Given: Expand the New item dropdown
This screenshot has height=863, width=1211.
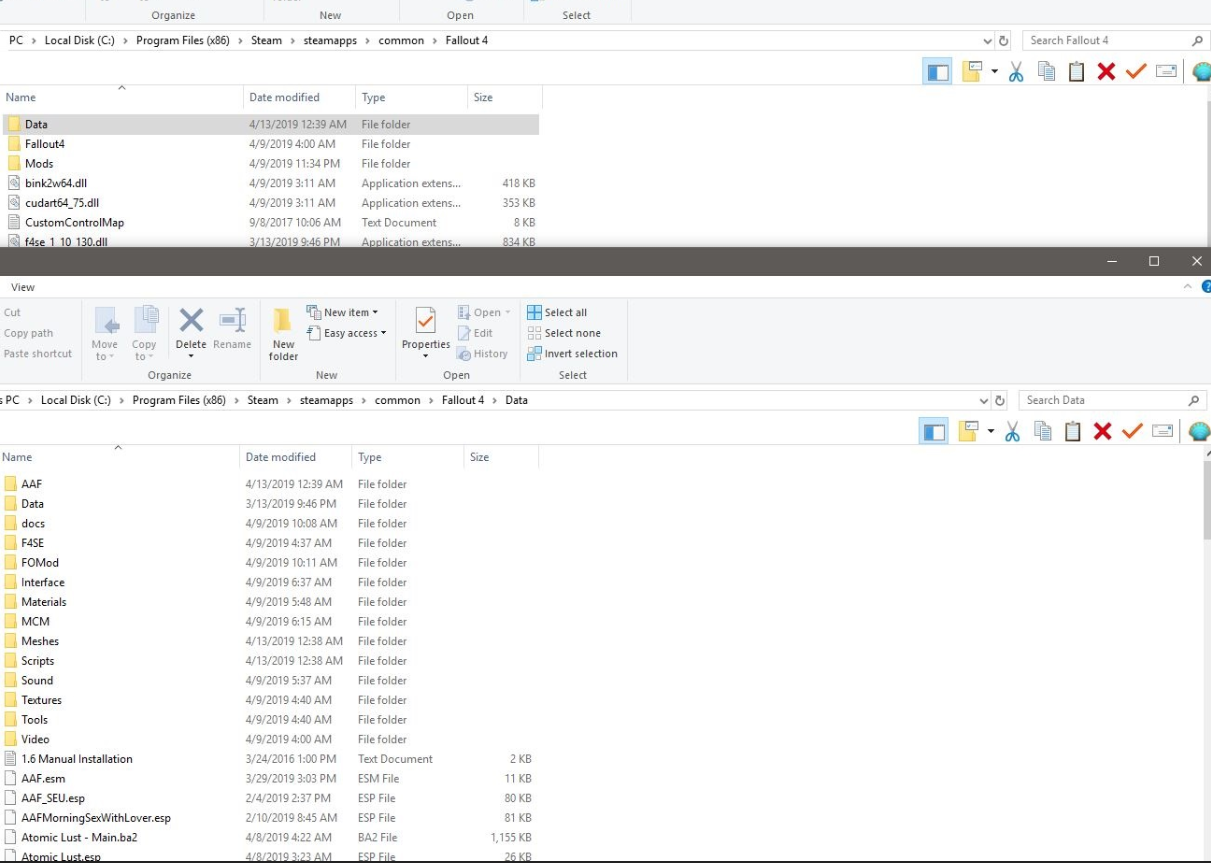Looking at the screenshot, I should 343,312.
